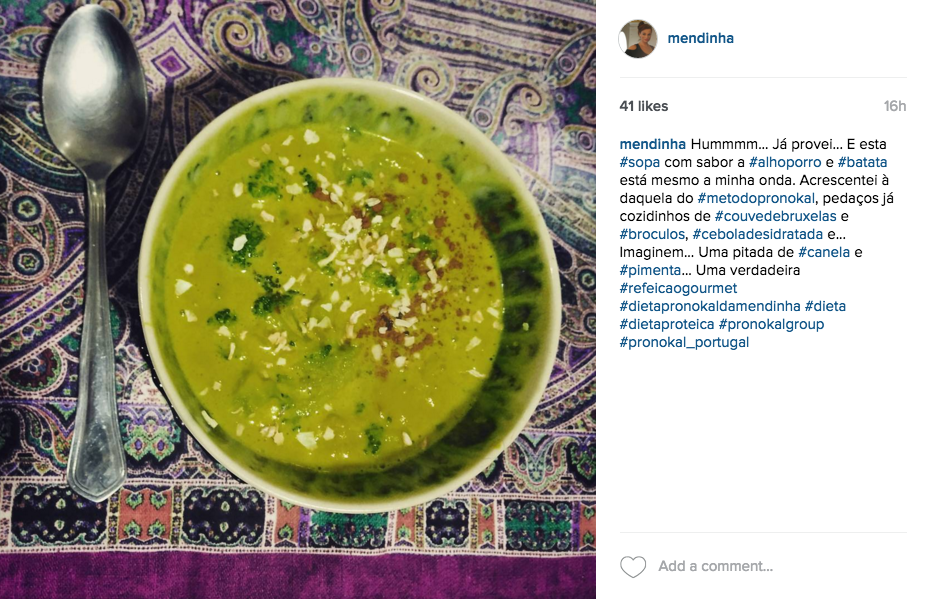The width and height of the screenshot is (928, 599).
Task: Open the #refeicaogourmet hashtag
Action: (678, 288)
